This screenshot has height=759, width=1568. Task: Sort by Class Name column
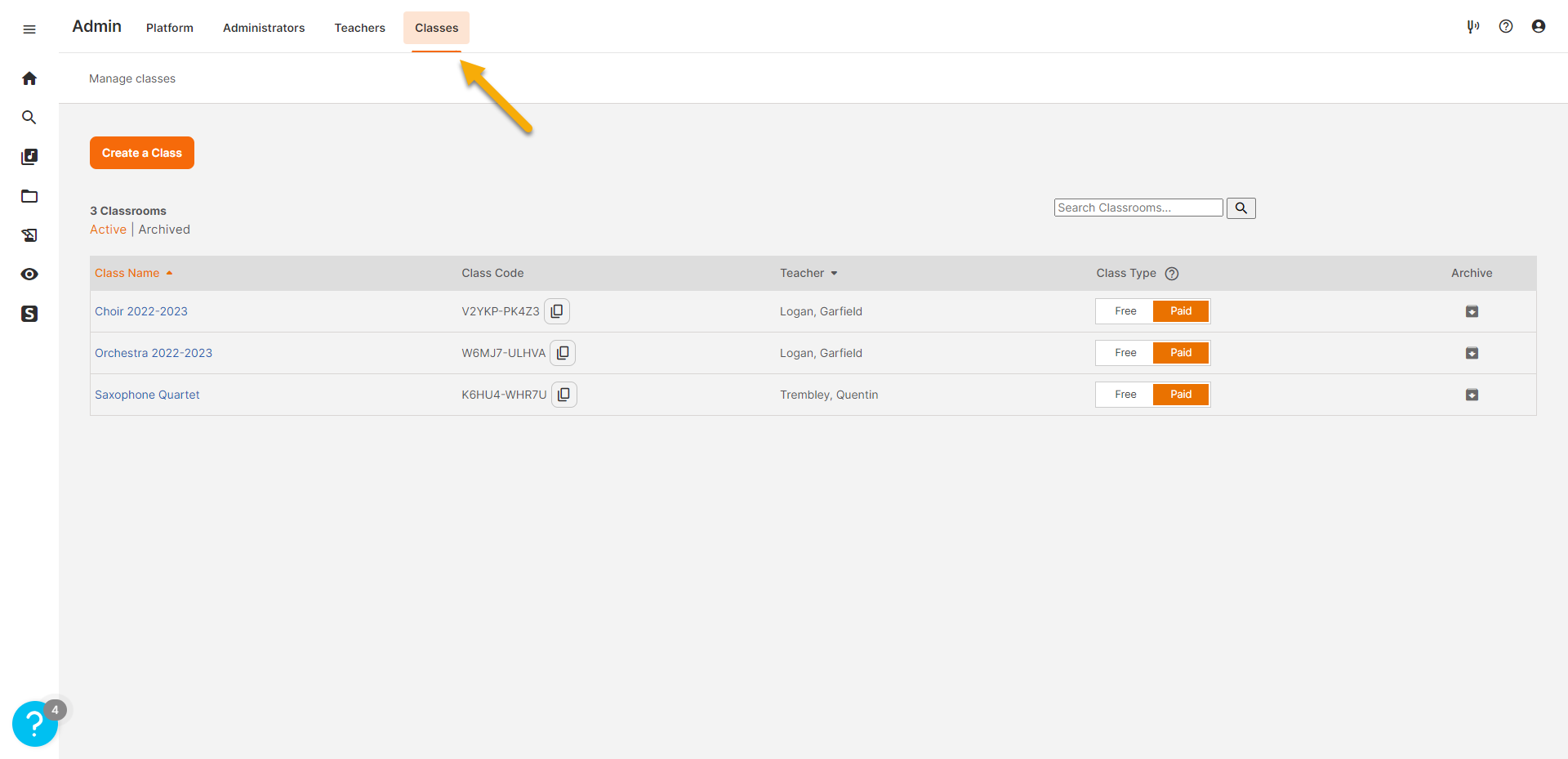[134, 273]
